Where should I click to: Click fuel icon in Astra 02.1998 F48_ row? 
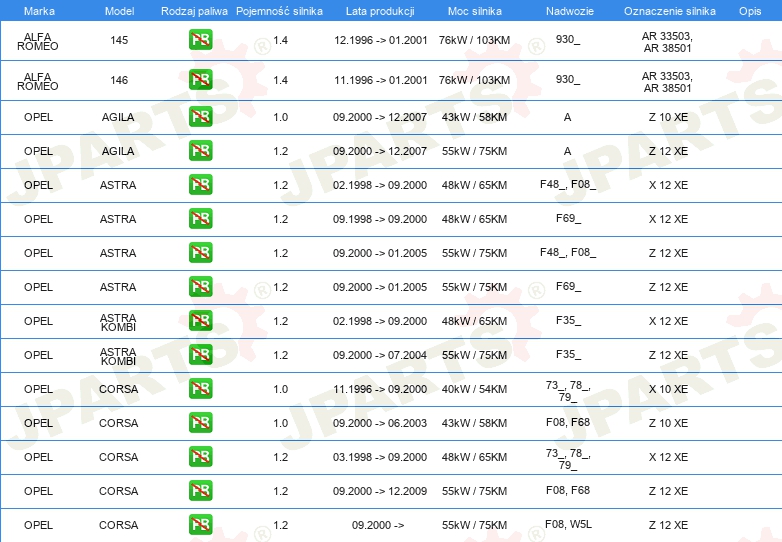[200, 185]
